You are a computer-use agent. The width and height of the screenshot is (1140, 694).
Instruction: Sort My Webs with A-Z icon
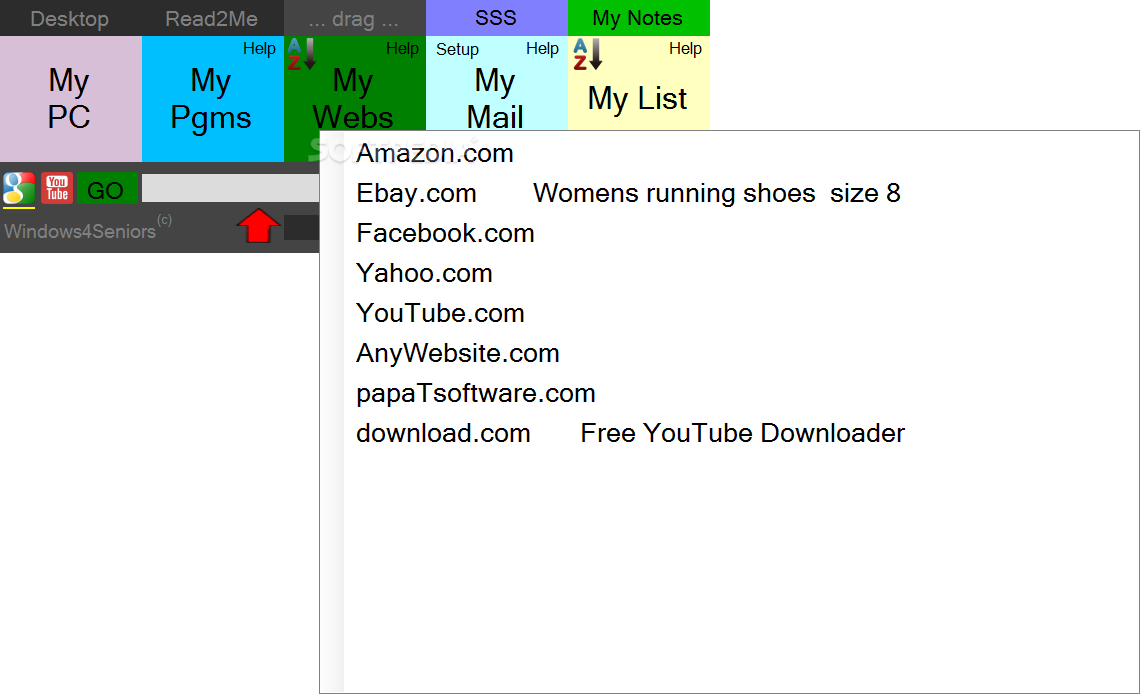click(301, 54)
